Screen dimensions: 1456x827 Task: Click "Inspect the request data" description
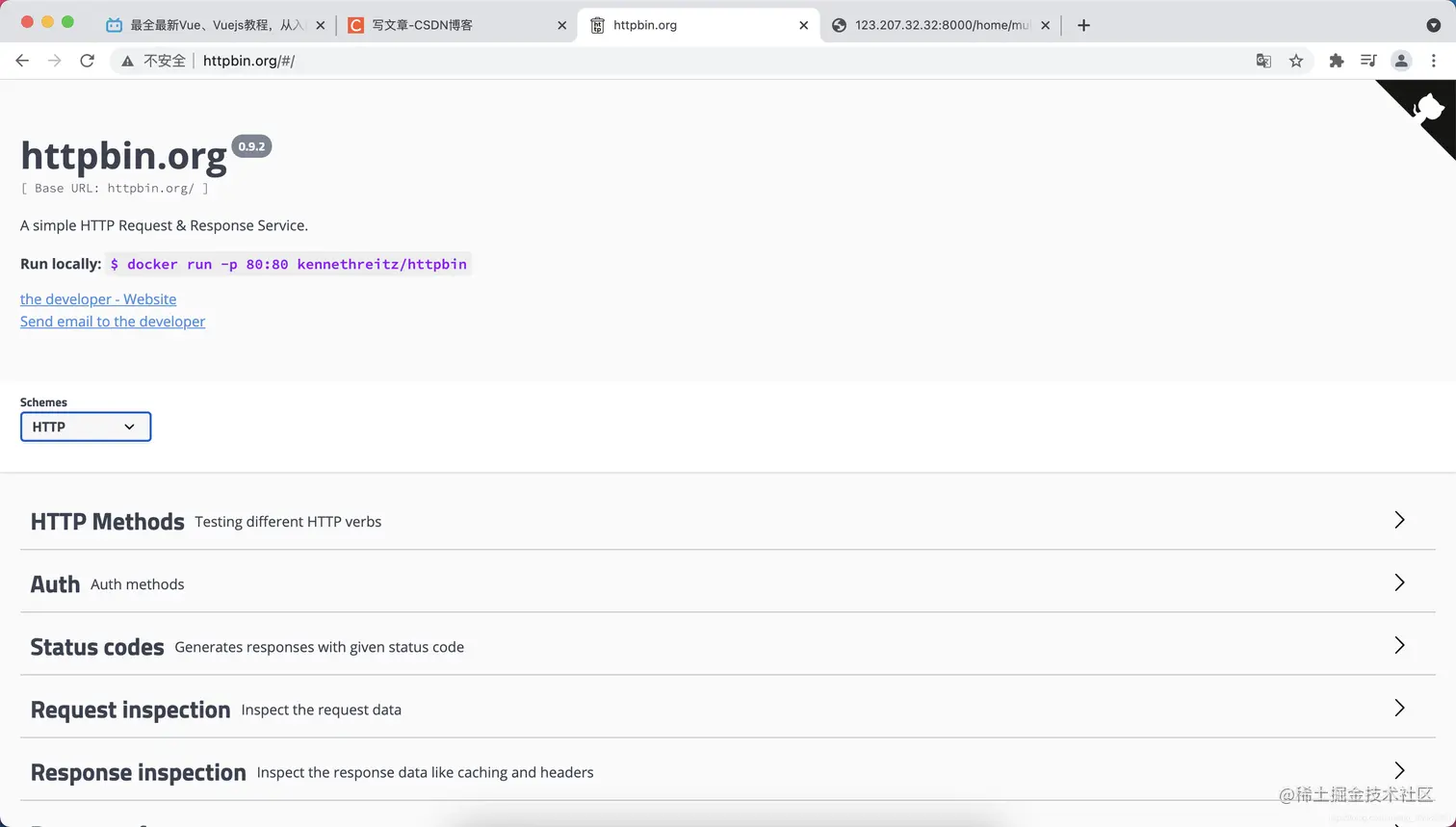click(x=321, y=710)
